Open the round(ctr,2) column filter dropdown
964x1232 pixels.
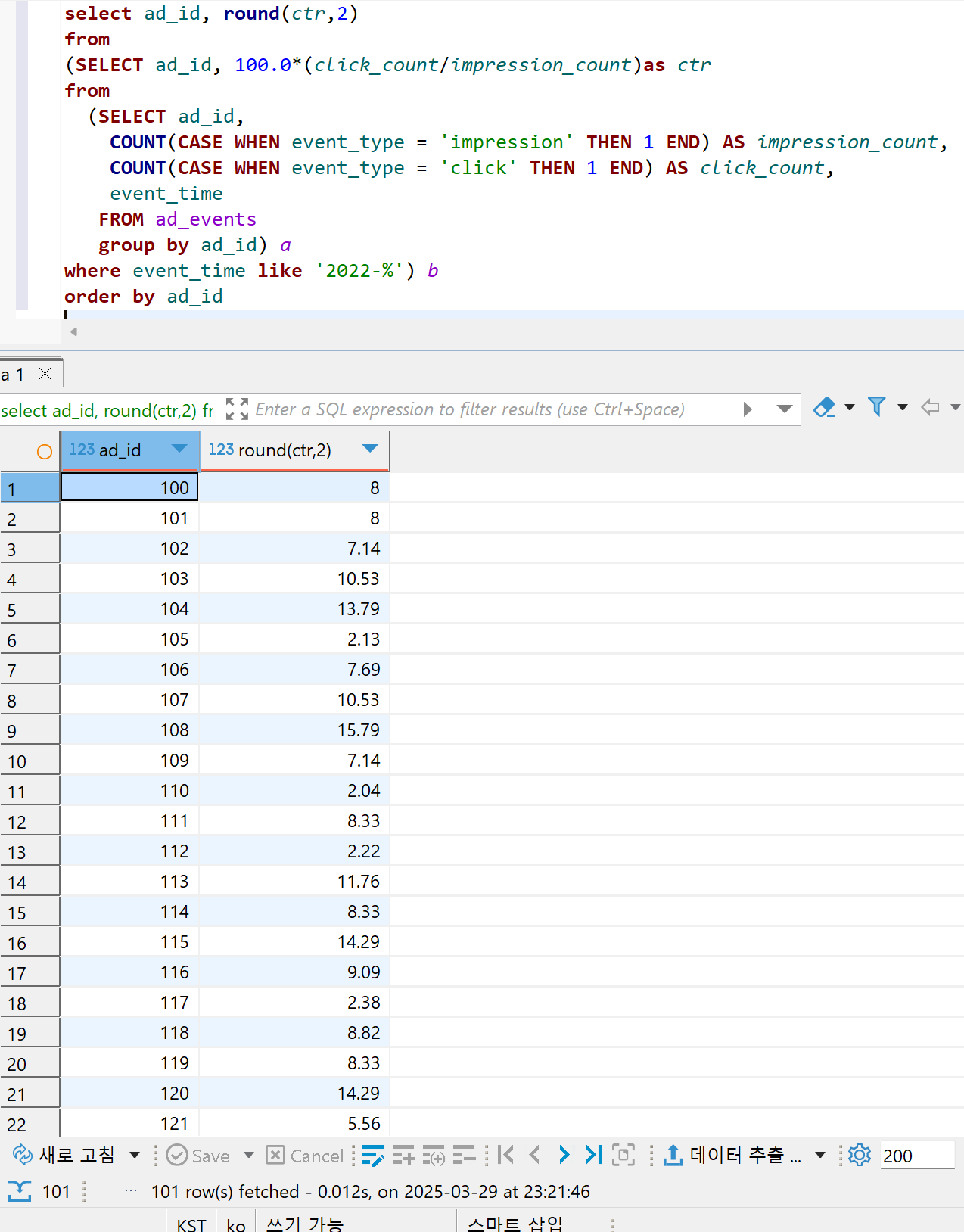click(370, 449)
